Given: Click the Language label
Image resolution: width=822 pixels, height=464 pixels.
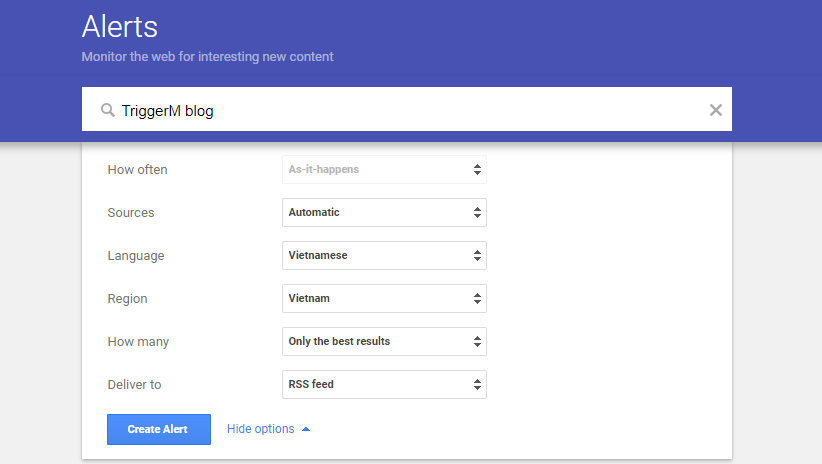Looking at the screenshot, I should 135,256.
